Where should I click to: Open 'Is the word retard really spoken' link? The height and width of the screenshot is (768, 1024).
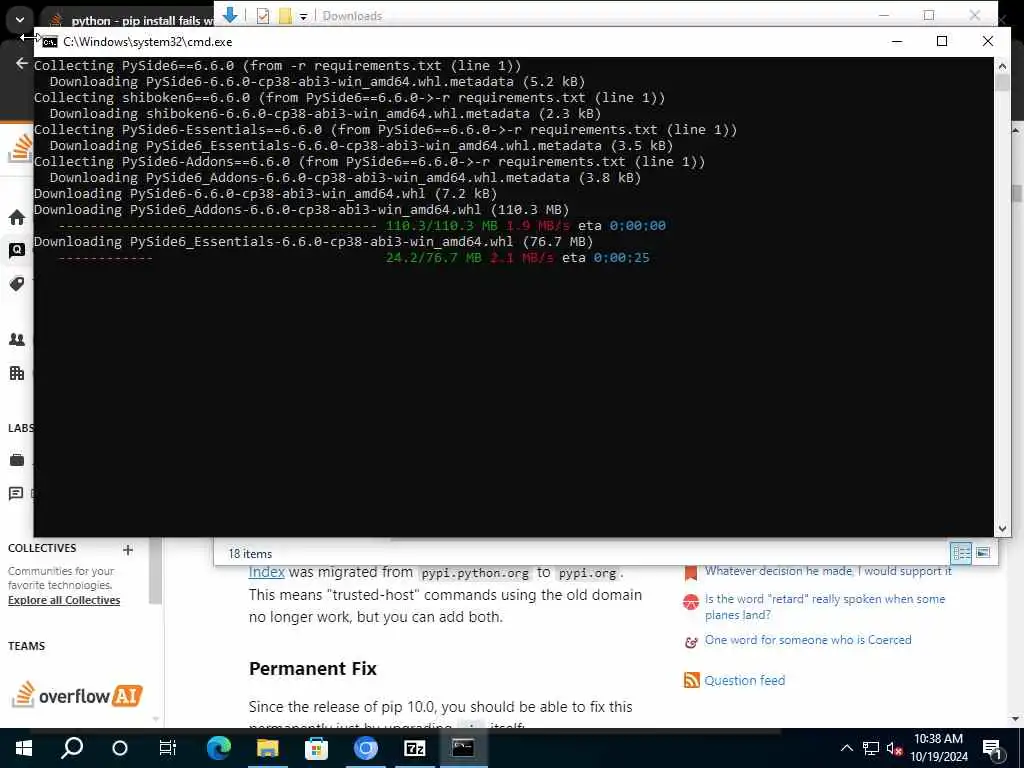tap(825, 607)
